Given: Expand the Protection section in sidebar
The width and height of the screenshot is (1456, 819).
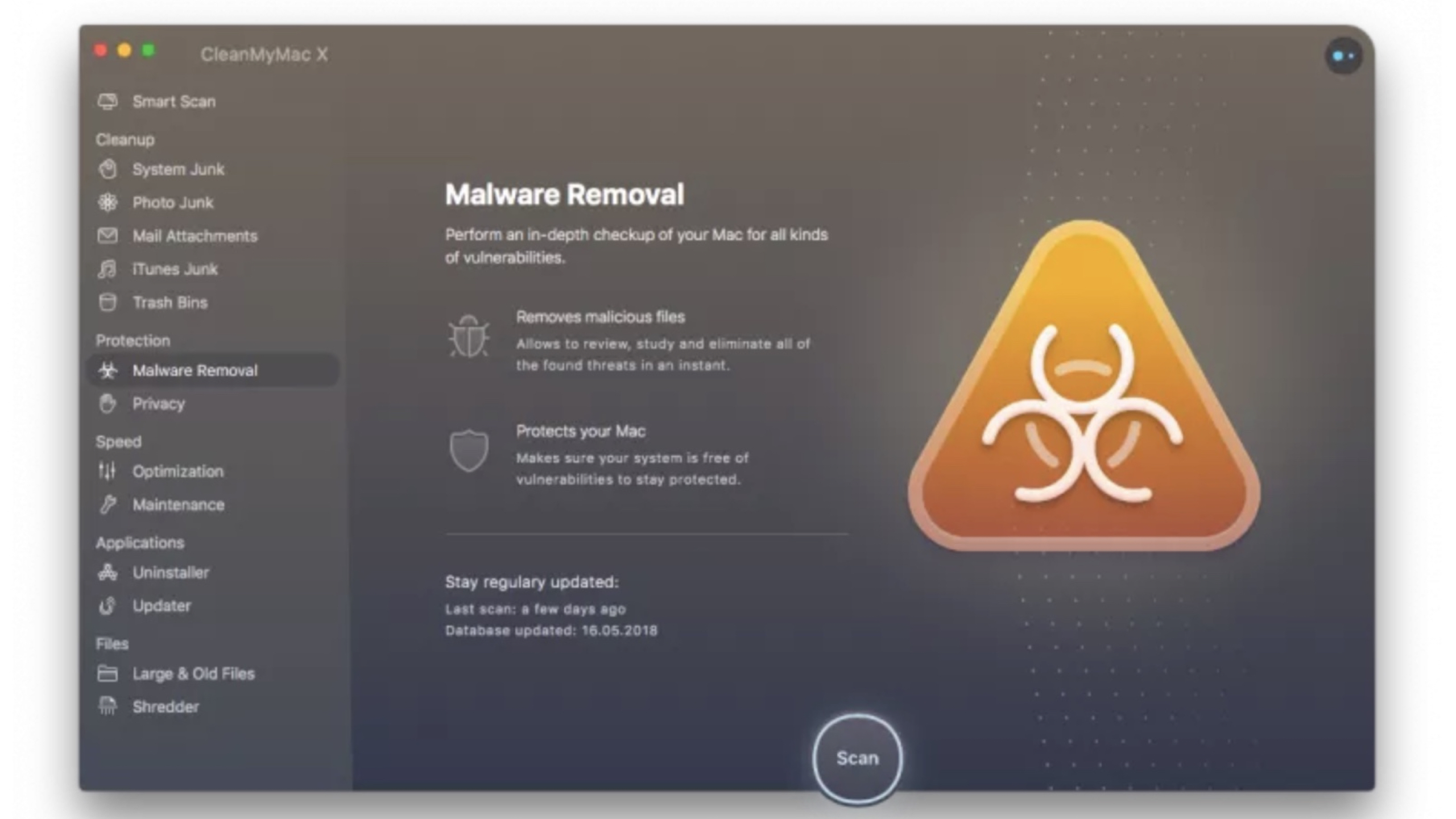Looking at the screenshot, I should [x=132, y=340].
